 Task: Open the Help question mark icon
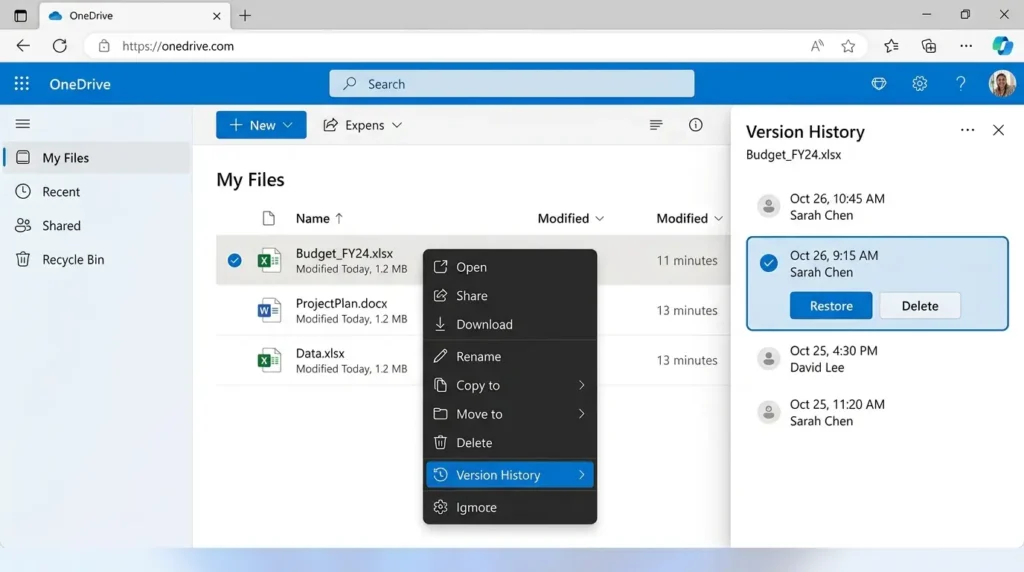pos(961,84)
